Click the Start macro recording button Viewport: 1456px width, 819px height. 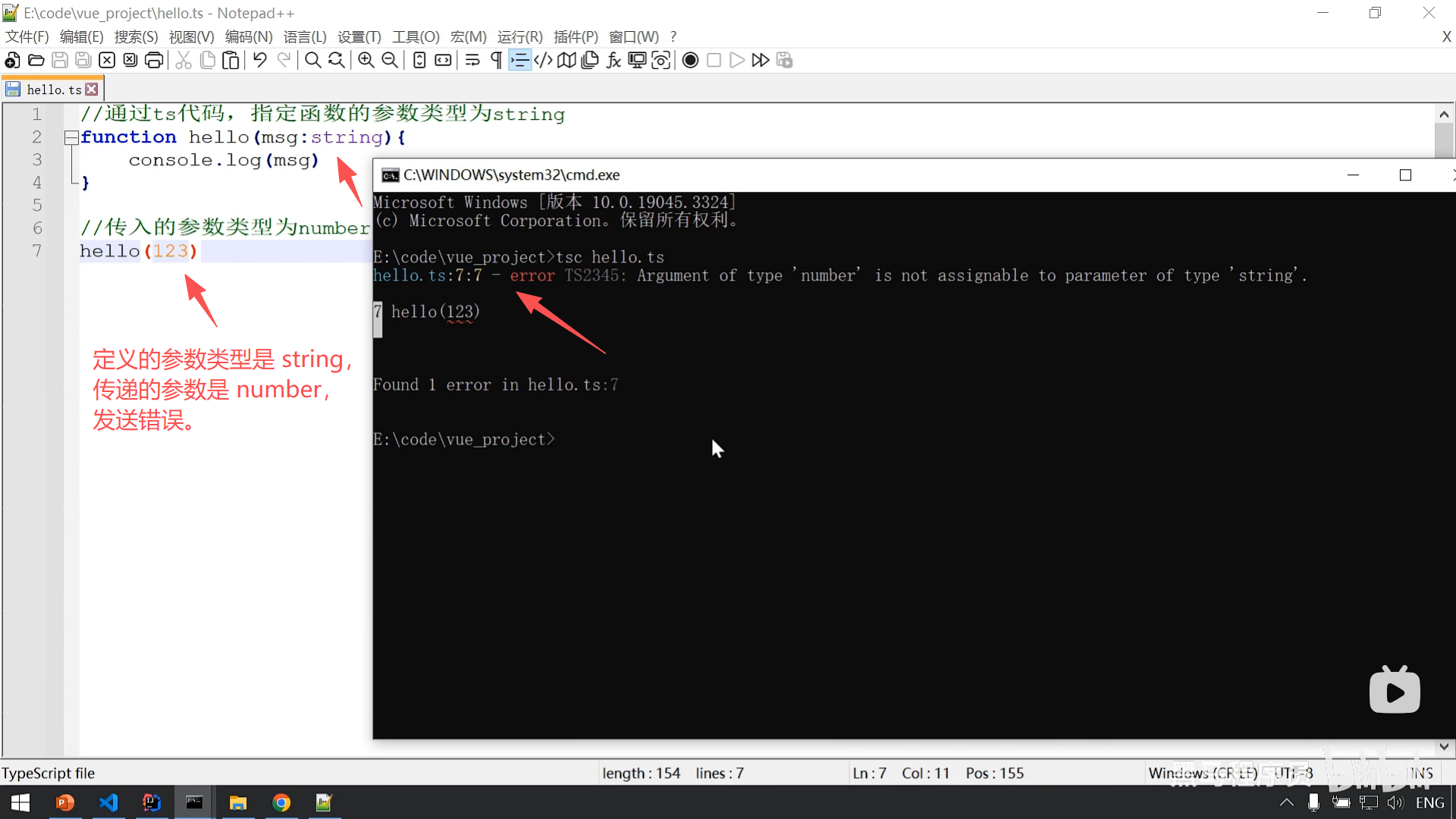[690, 61]
